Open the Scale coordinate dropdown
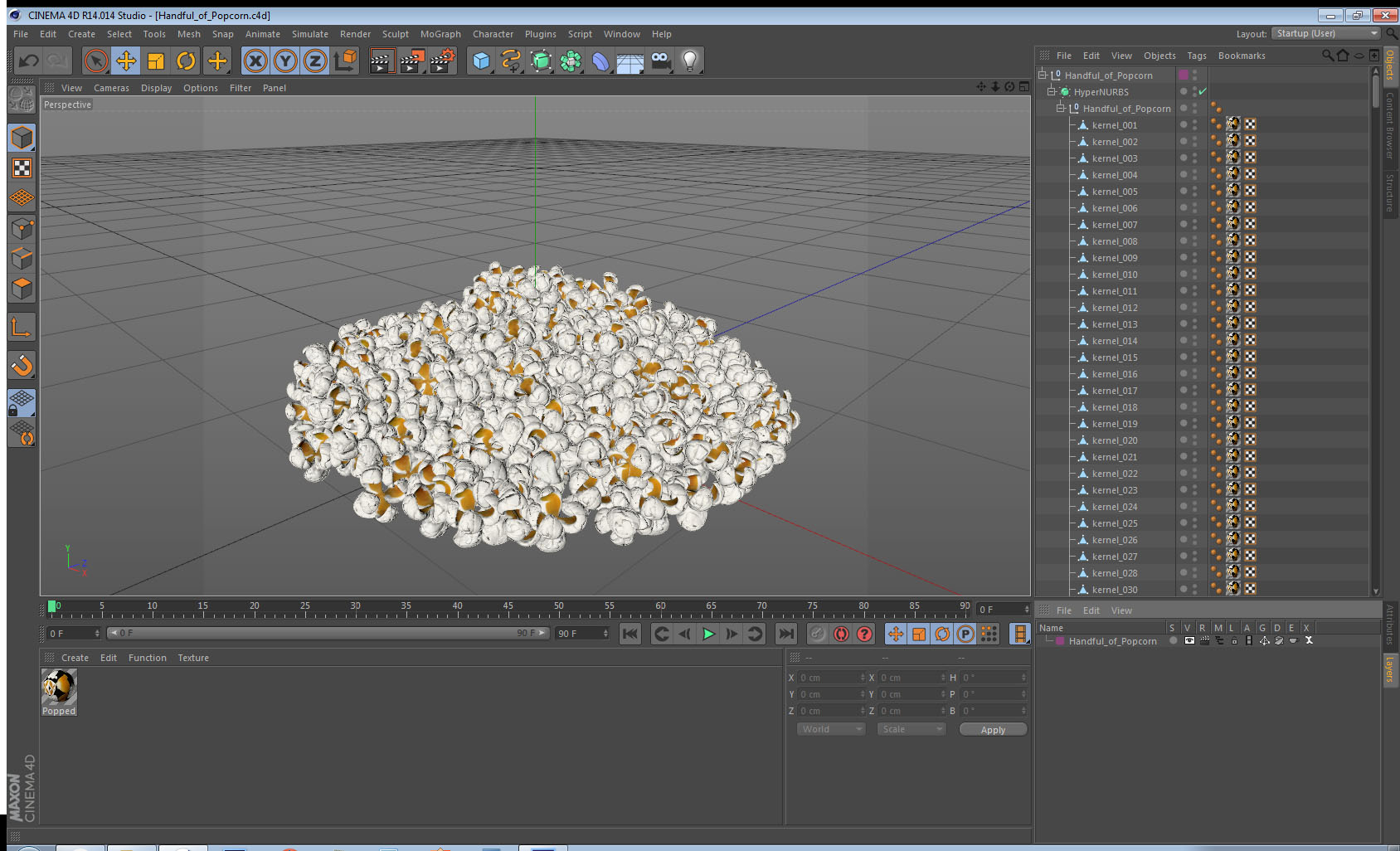This screenshot has height=851, width=1400. point(911,729)
